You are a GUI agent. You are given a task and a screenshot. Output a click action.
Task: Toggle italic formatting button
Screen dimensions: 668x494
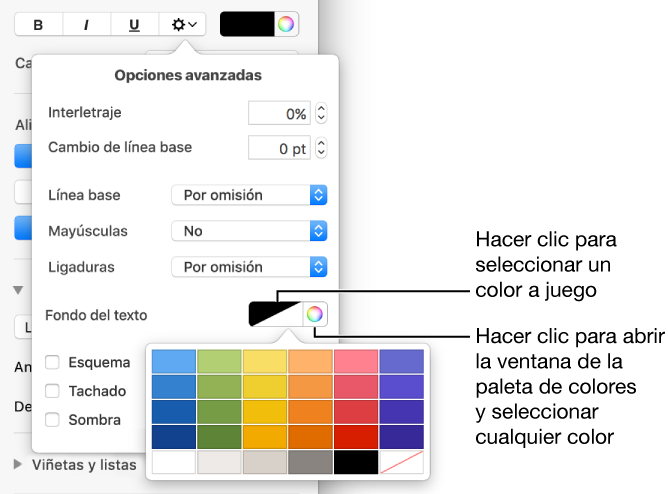[86, 25]
